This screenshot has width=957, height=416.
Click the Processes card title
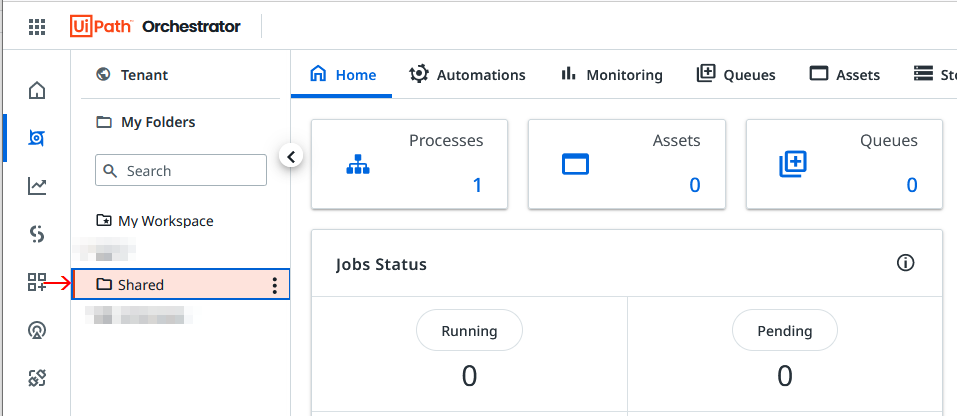(x=446, y=140)
